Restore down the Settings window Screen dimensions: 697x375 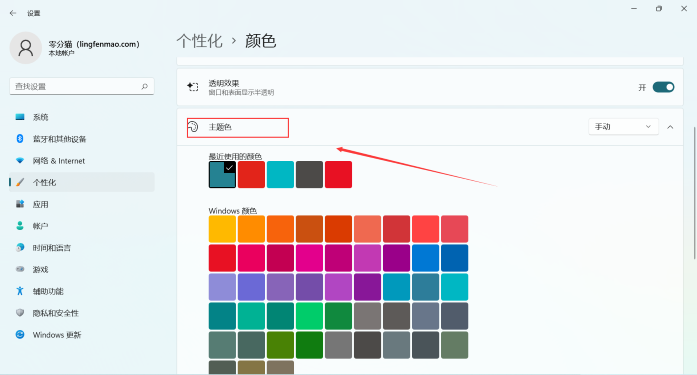point(659,8)
